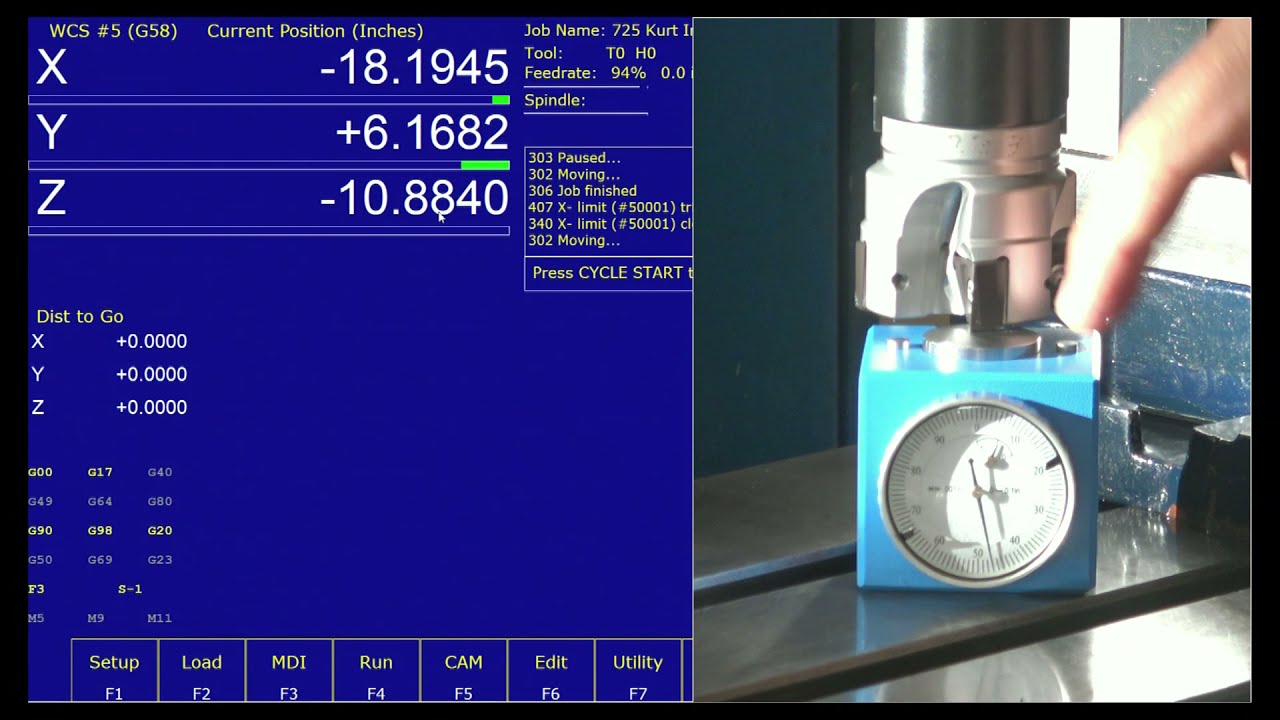
Task: Click the F3 feed code
Action: (x=36, y=589)
